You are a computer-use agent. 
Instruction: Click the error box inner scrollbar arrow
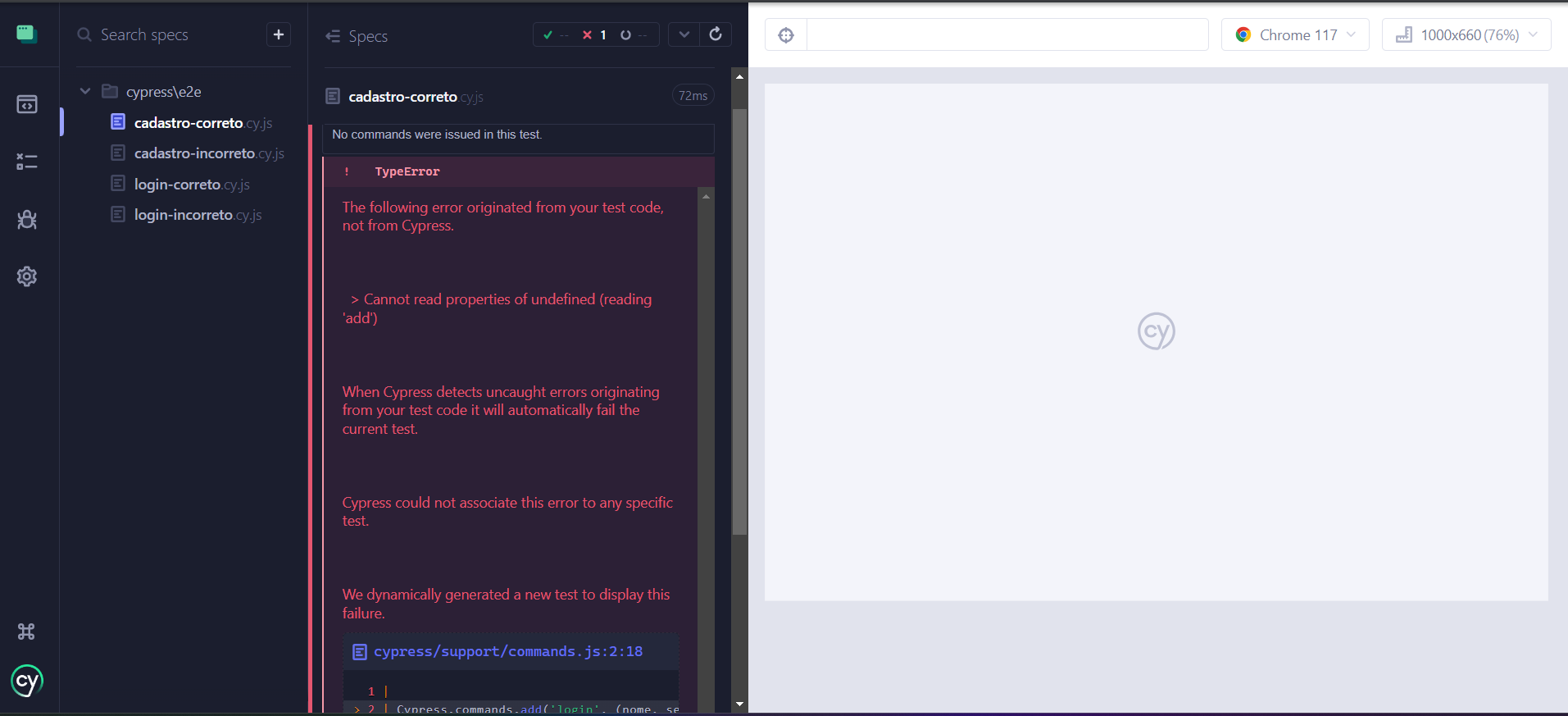706,196
